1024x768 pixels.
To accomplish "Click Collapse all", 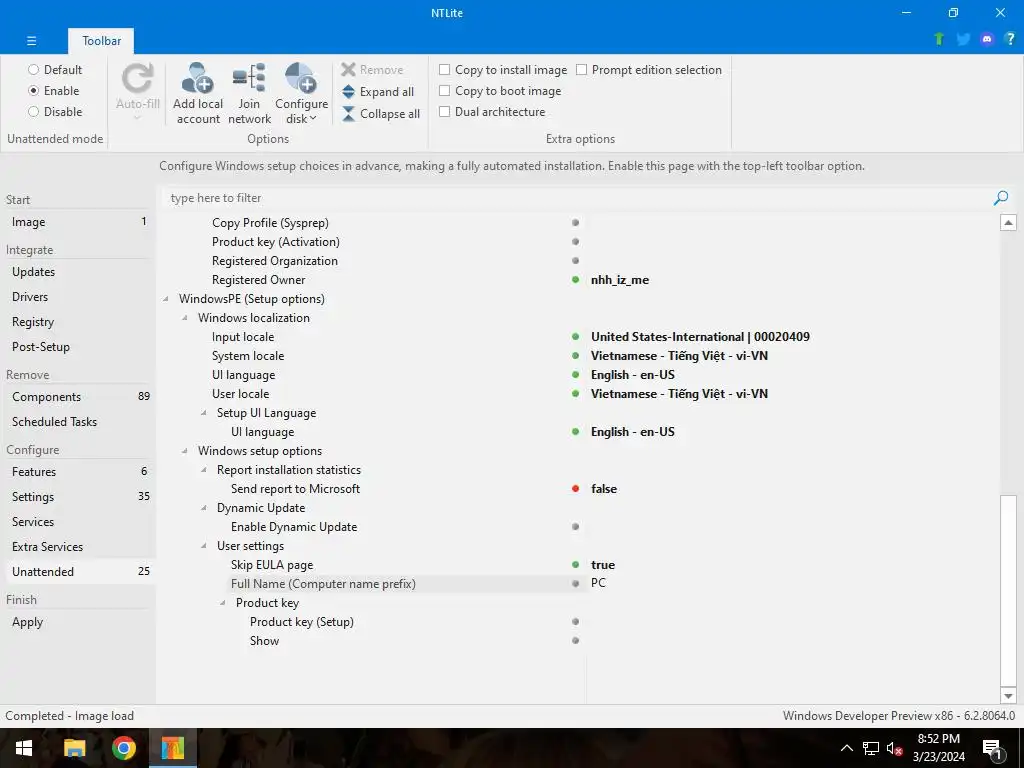I will 381,114.
